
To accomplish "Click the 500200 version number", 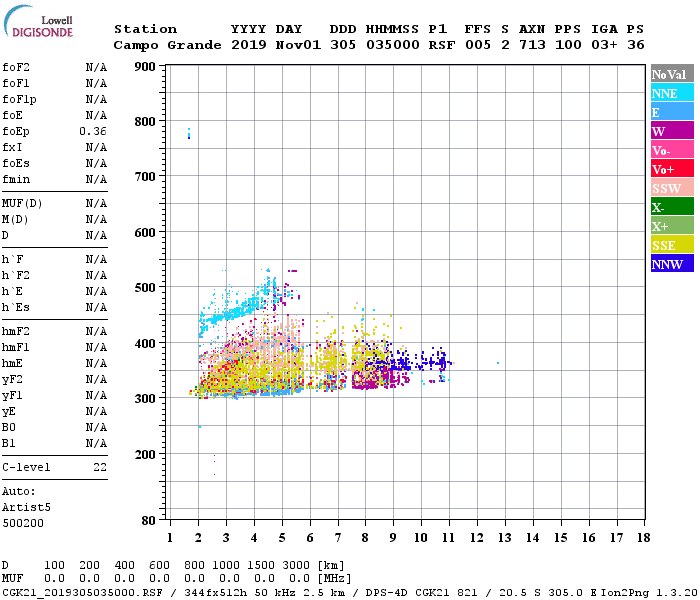I will (23, 523).
